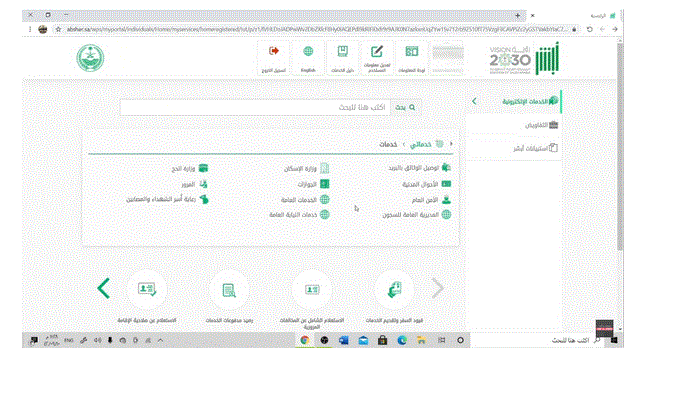The image size is (681, 399).
Task: Open Microsoft Edge from the taskbar
Action: click(402, 340)
